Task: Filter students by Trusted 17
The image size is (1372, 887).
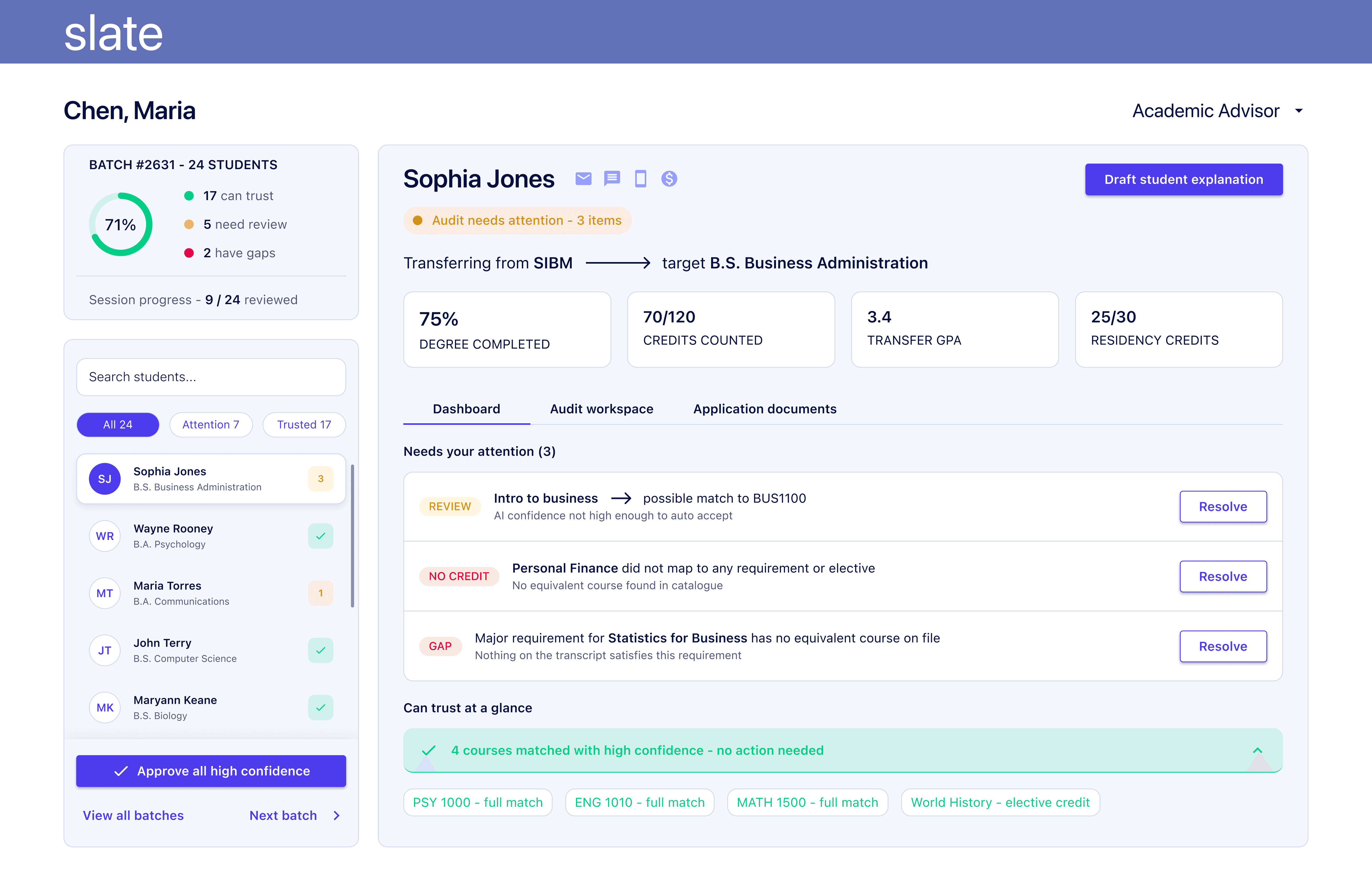Action: [304, 425]
